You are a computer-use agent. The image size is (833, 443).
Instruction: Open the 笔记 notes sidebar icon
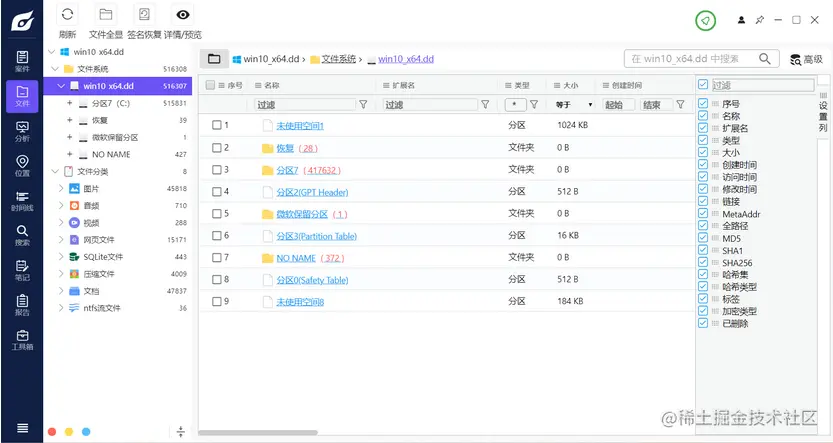click(22, 270)
